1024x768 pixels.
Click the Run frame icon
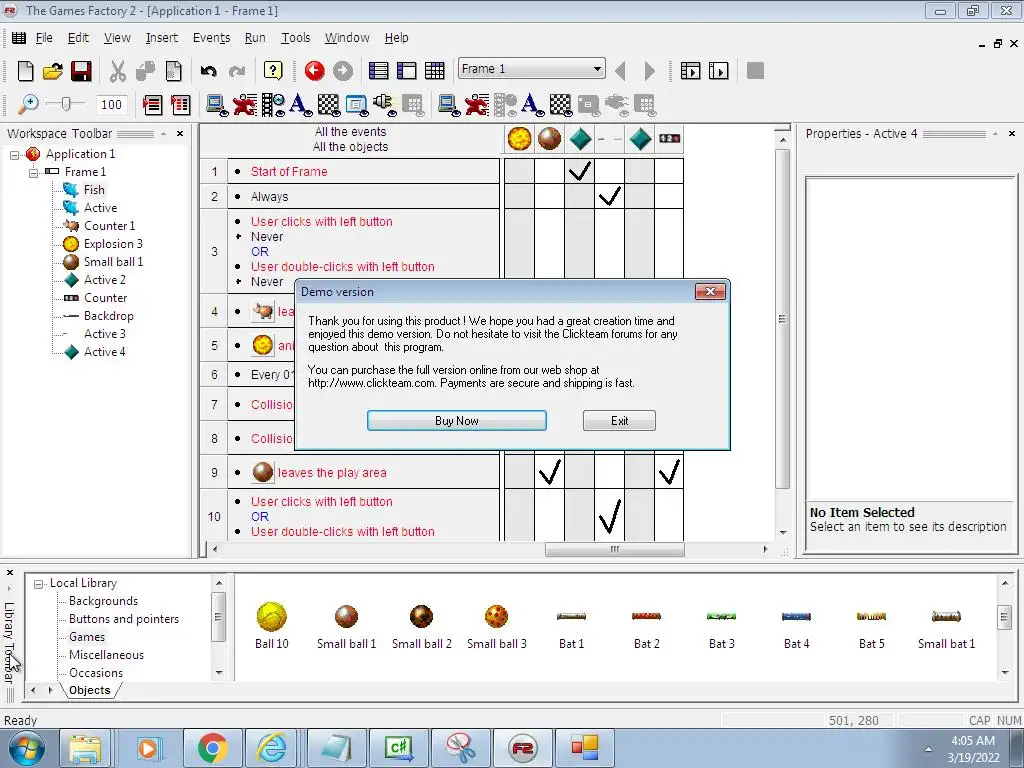718,71
